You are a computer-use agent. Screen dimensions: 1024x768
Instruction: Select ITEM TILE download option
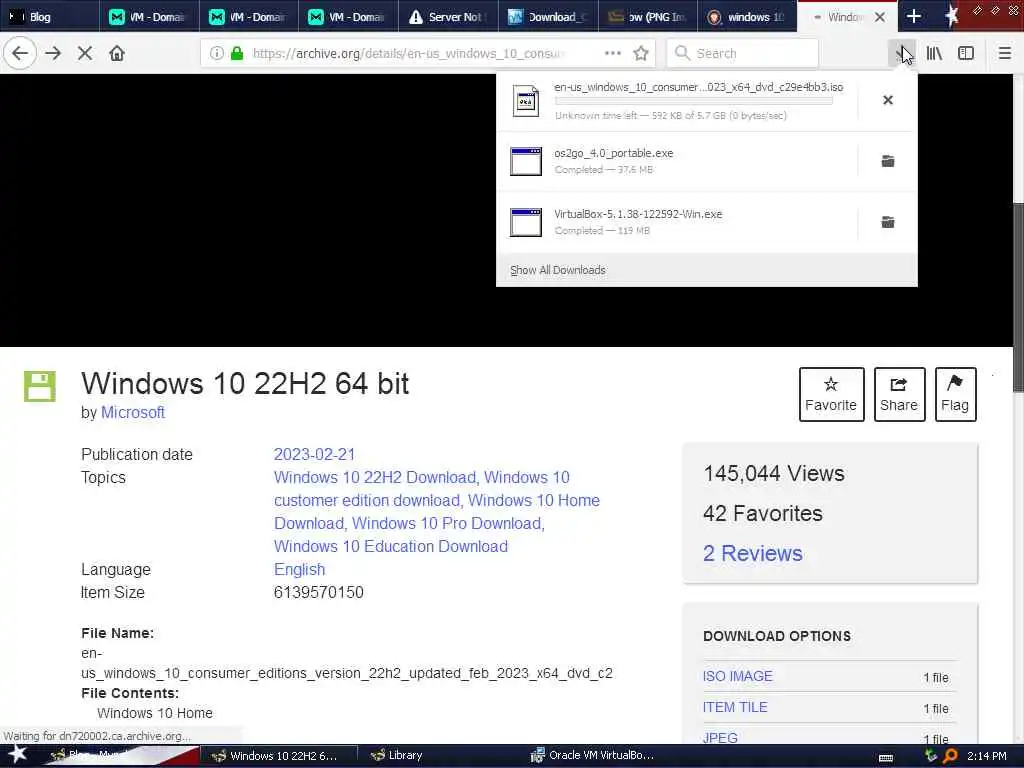click(x=735, y=707)
